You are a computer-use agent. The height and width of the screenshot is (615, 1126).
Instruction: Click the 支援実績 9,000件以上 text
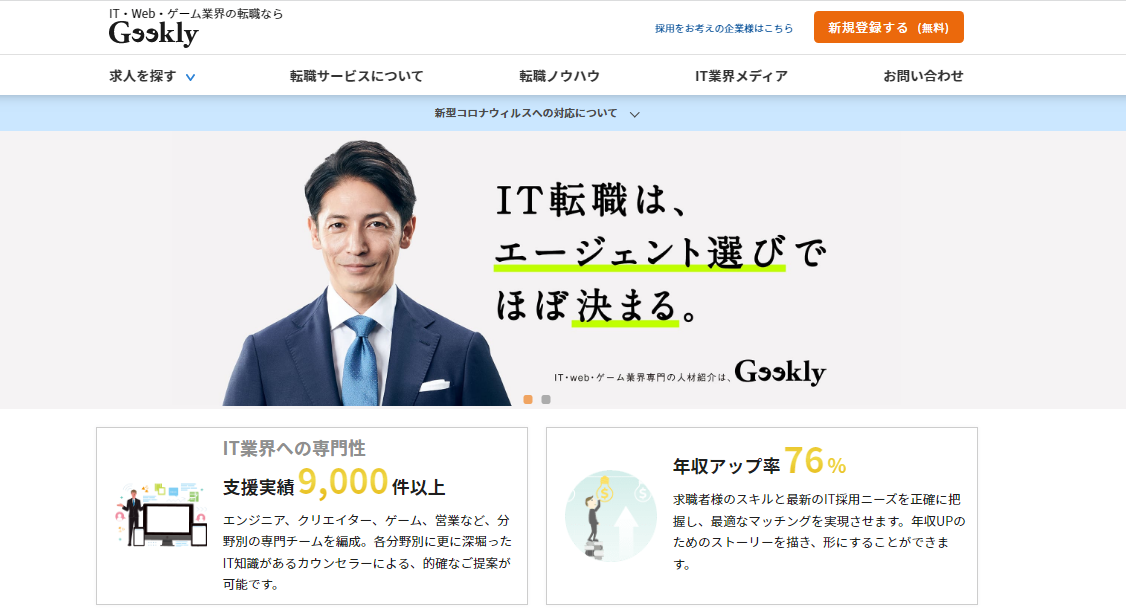[334, 484]
